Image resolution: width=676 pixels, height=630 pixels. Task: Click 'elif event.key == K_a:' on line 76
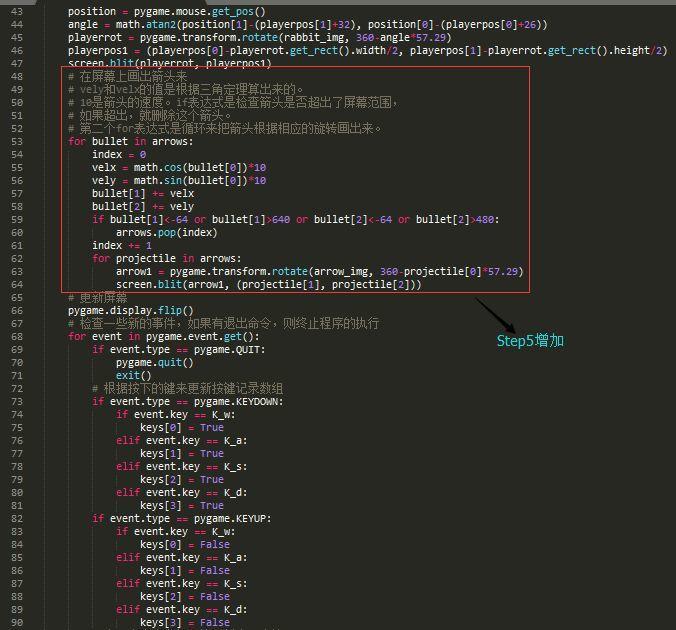click(182, 441)
